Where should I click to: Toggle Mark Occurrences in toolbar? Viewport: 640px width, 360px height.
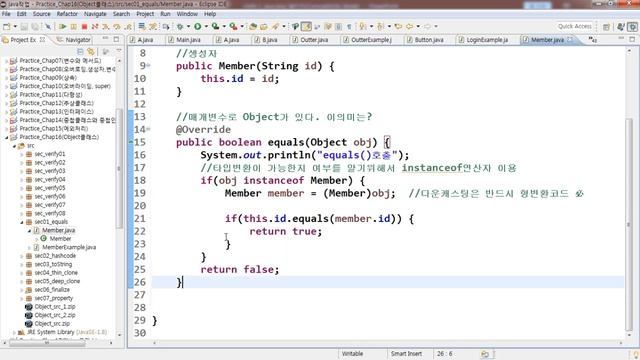(306, 27)
